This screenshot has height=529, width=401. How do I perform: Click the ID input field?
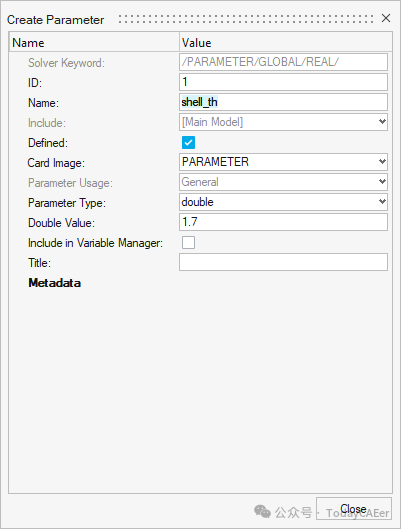tap(283, 82)
